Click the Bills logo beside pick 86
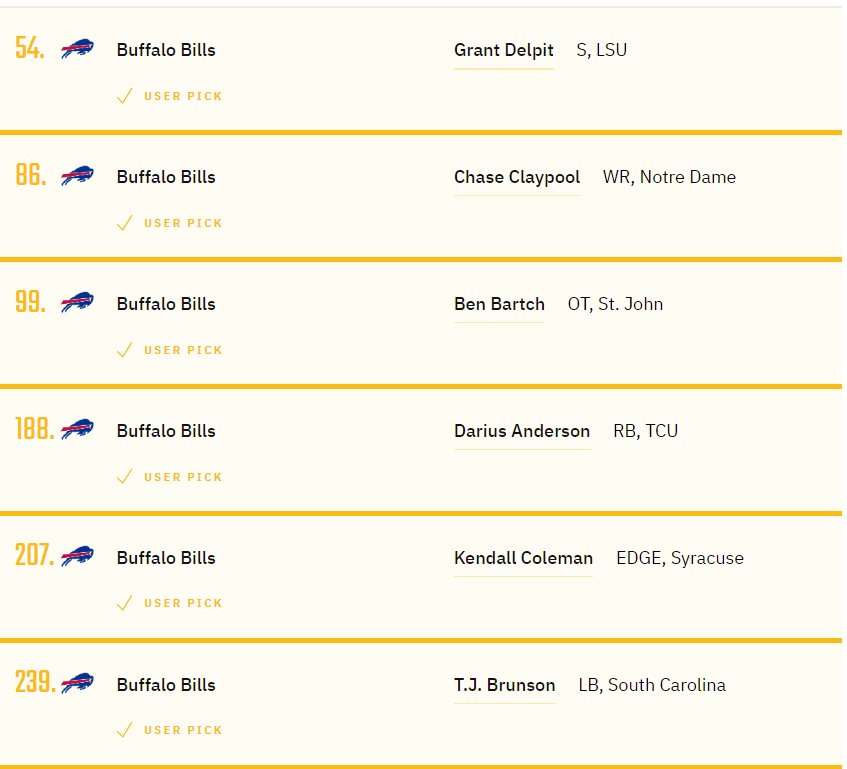Screen dimensions: 847x769 click(77, 176)
